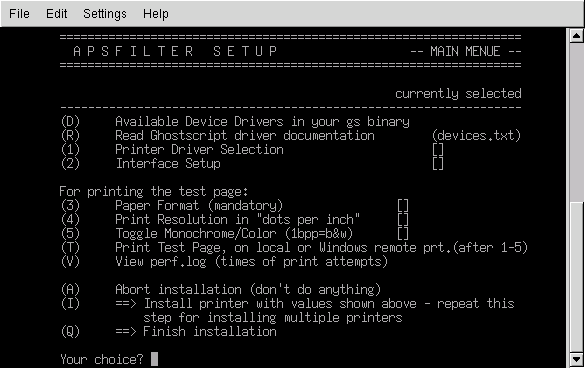Click the 'Printer Driver Selection' option text
The height and width of the screenshot is (368, 585).
tap(199, 150)
